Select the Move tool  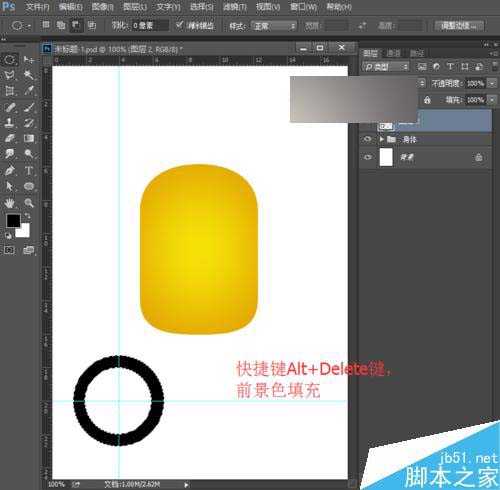(29, 60)
